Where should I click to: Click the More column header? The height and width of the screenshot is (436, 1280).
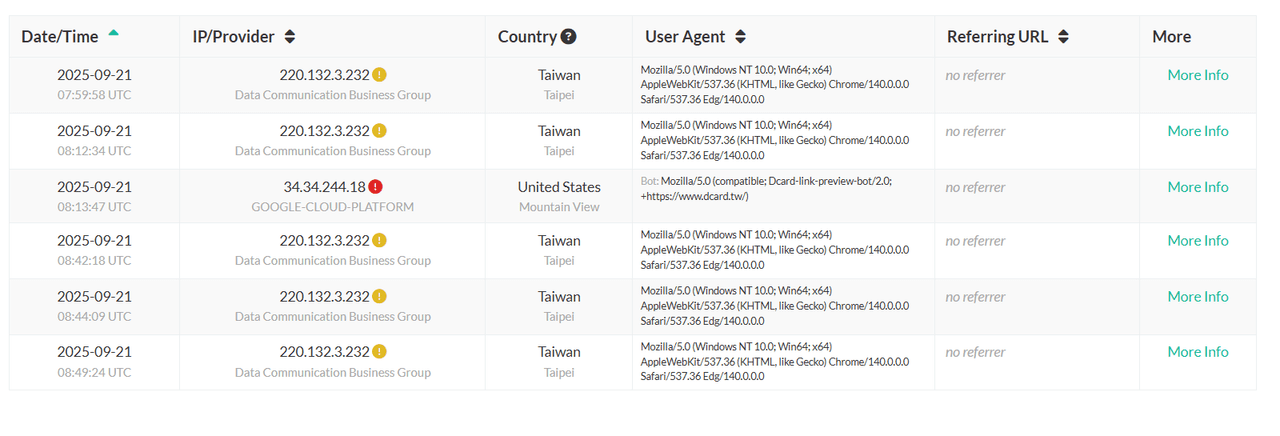(x=1172, y=37)
